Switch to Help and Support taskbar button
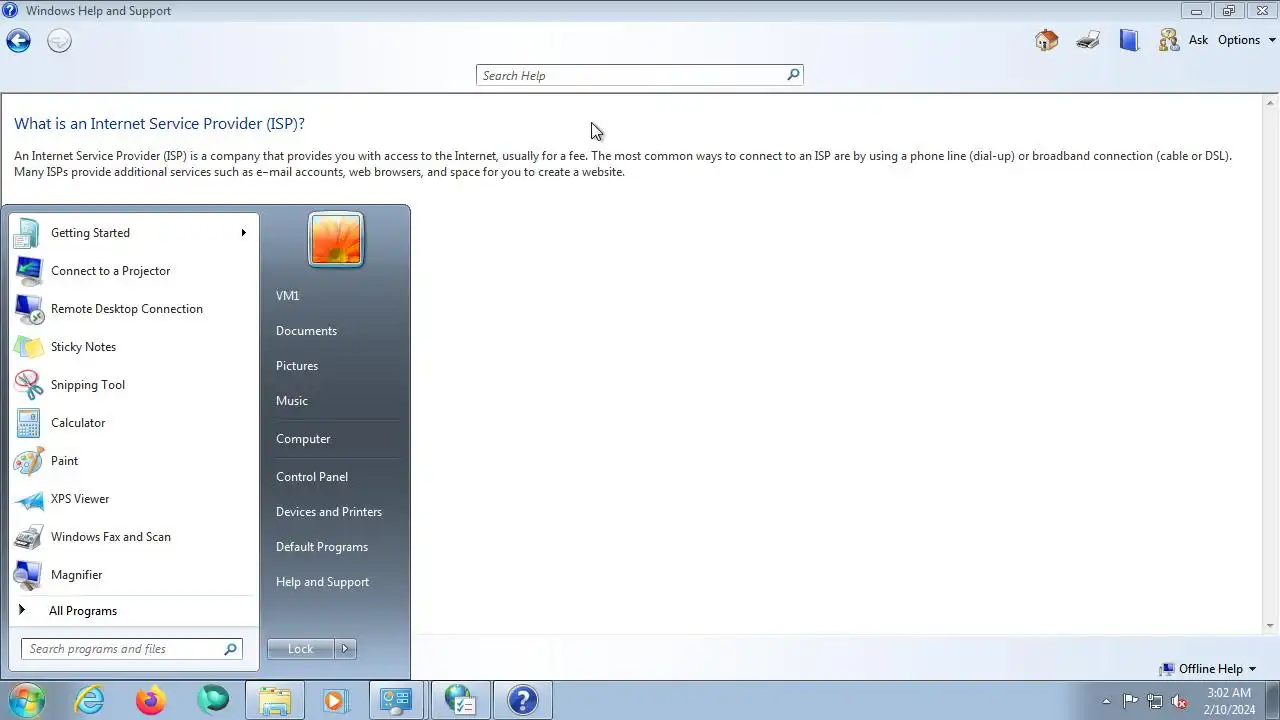Screen dimensions: 1280x720 point(523,700)
